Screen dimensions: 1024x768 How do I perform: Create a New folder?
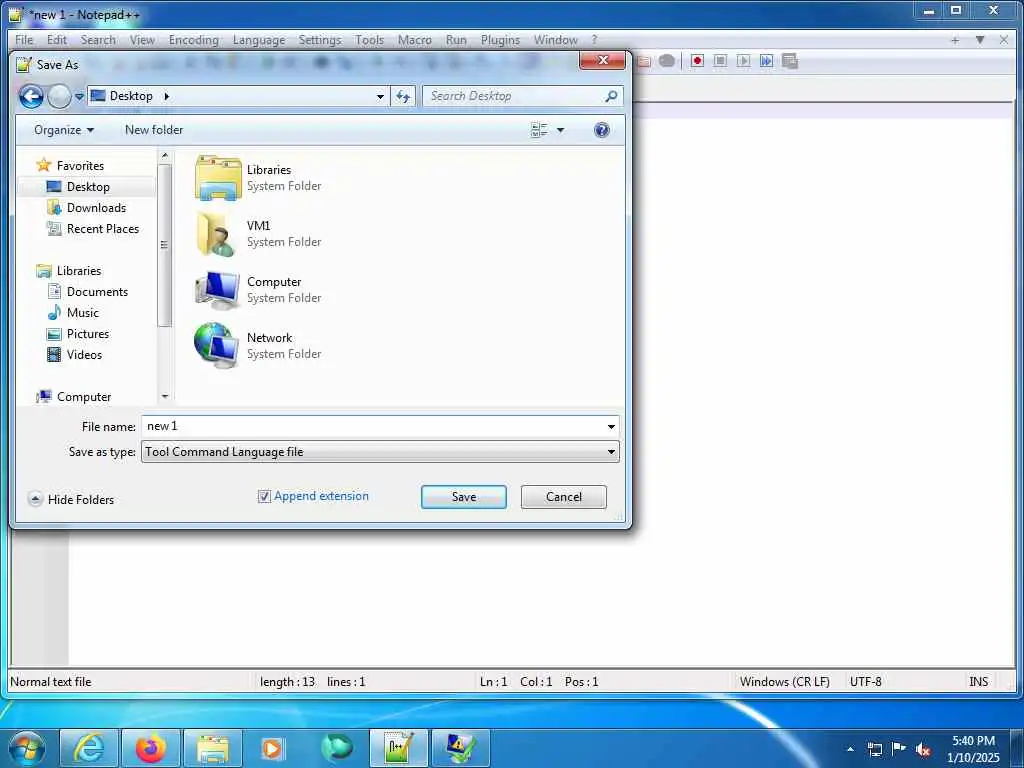tap(154, 130)
